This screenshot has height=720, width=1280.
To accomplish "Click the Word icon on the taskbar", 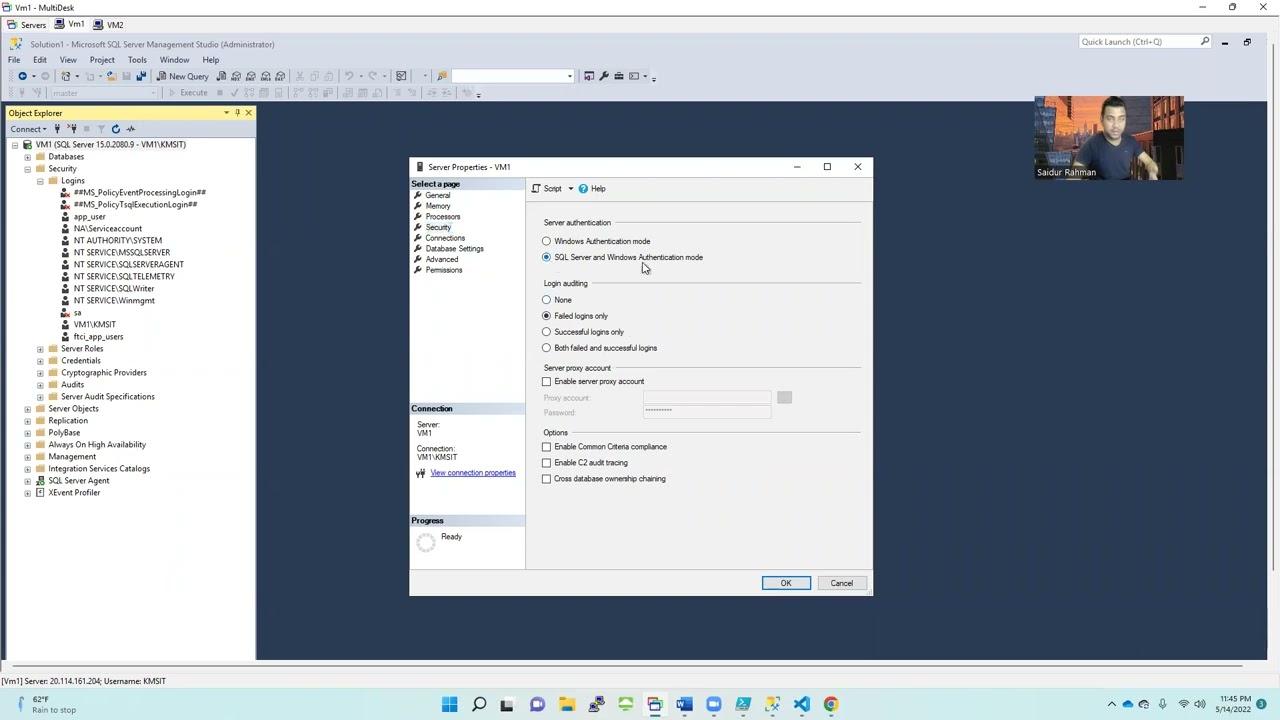I will click(684, 704).
